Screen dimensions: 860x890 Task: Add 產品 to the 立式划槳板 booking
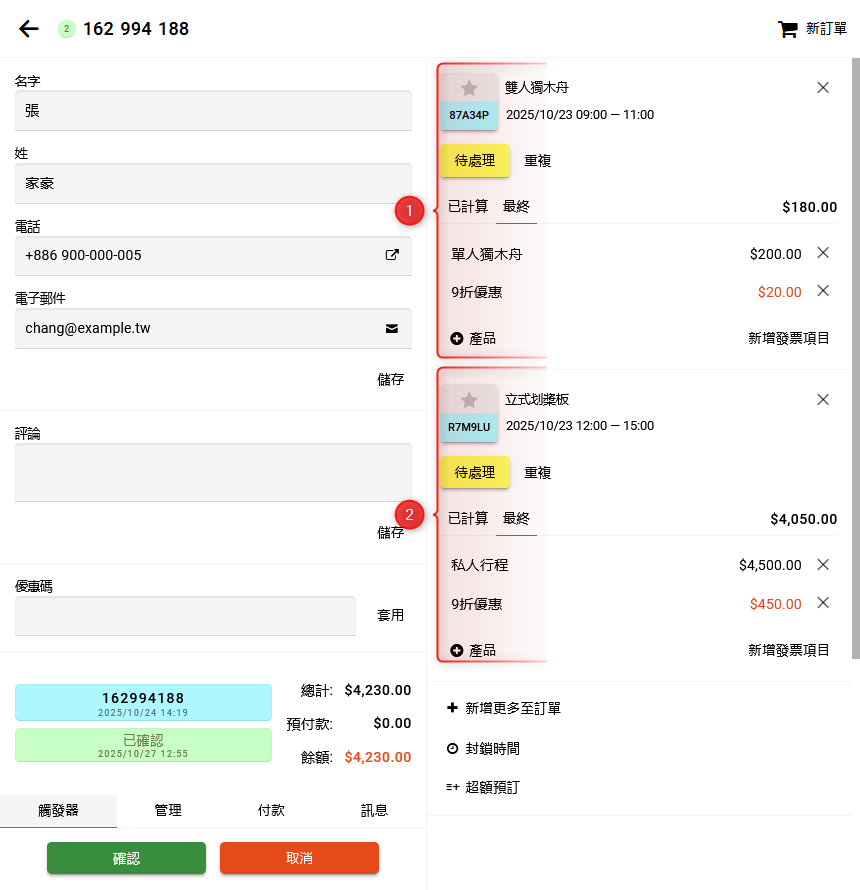[473, 650]
